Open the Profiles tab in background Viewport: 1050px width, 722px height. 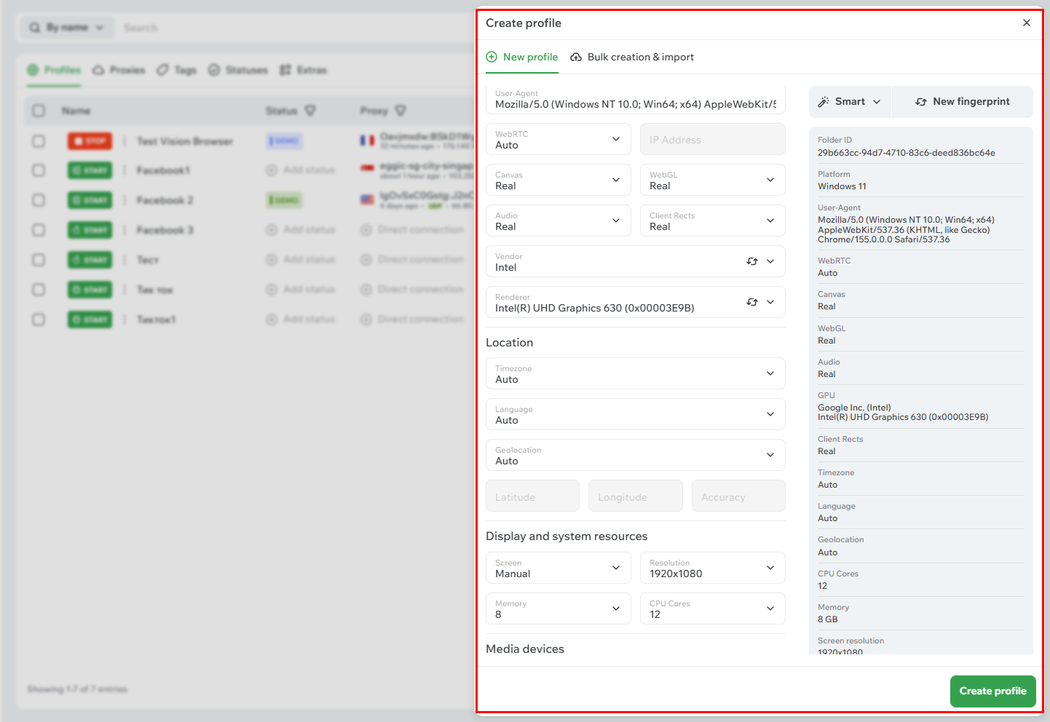tap(54, 70)
